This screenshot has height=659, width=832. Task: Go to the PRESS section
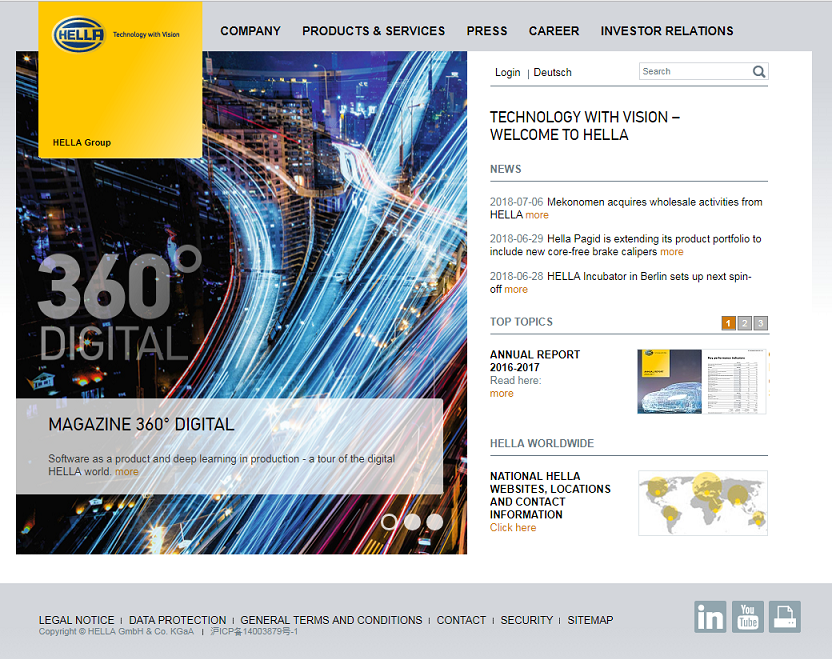pos(487,31)
